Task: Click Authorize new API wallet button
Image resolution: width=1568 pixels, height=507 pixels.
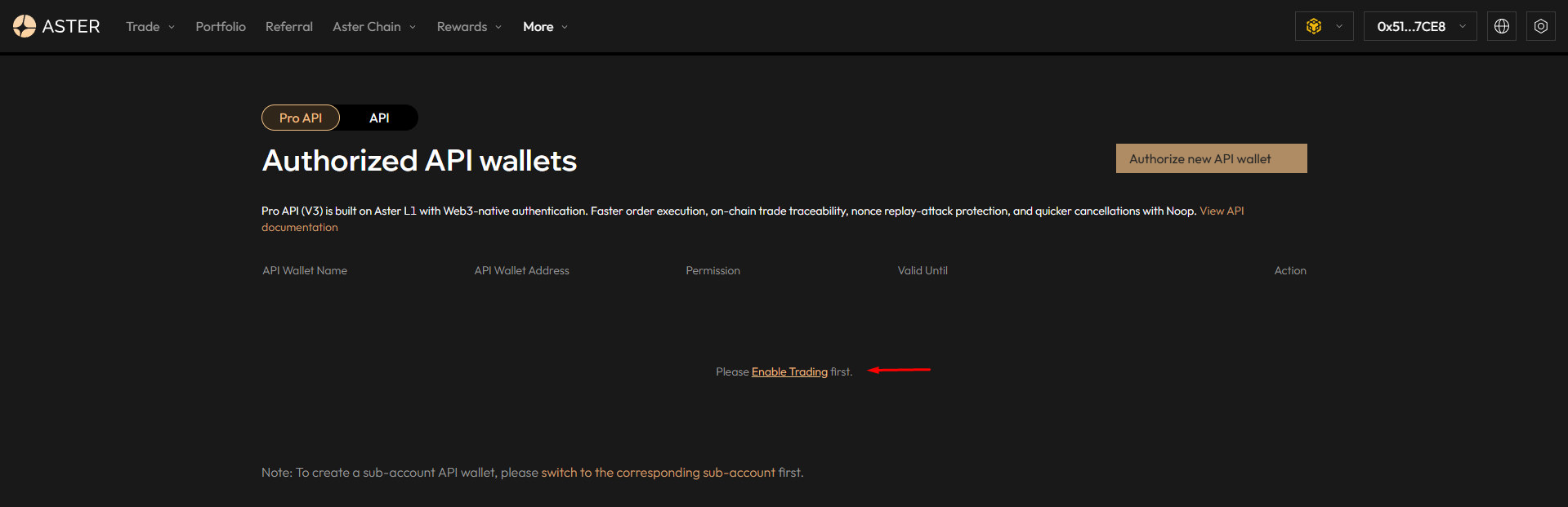Action: 1212,158
